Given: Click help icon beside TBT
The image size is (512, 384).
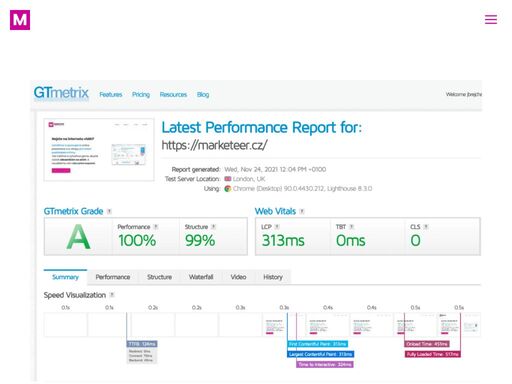Looking at the screenshot, I should 351,227.
